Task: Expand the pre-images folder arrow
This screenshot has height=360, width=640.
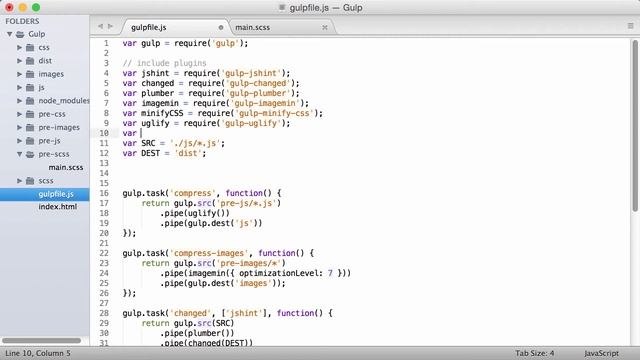Action: 19,128
